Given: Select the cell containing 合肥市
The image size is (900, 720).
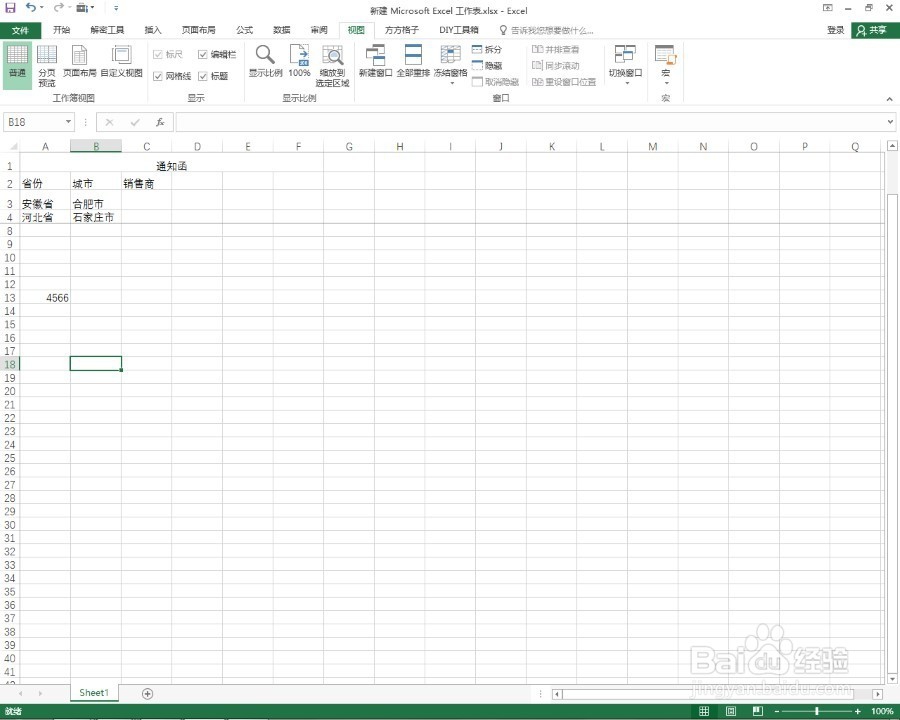Looking at the screenshot, I should (96, 203).
